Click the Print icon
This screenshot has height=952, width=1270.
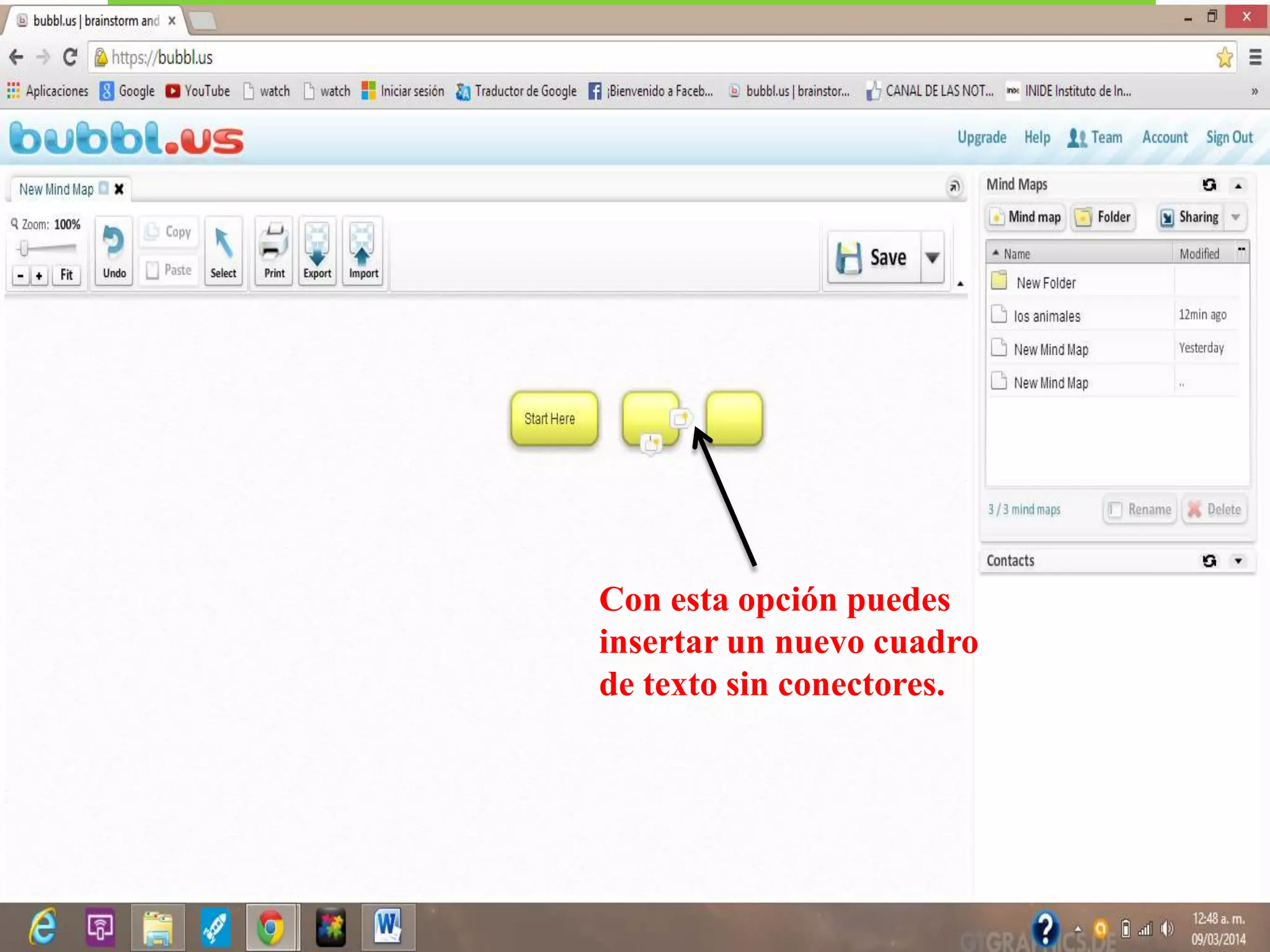coord(274,251)
